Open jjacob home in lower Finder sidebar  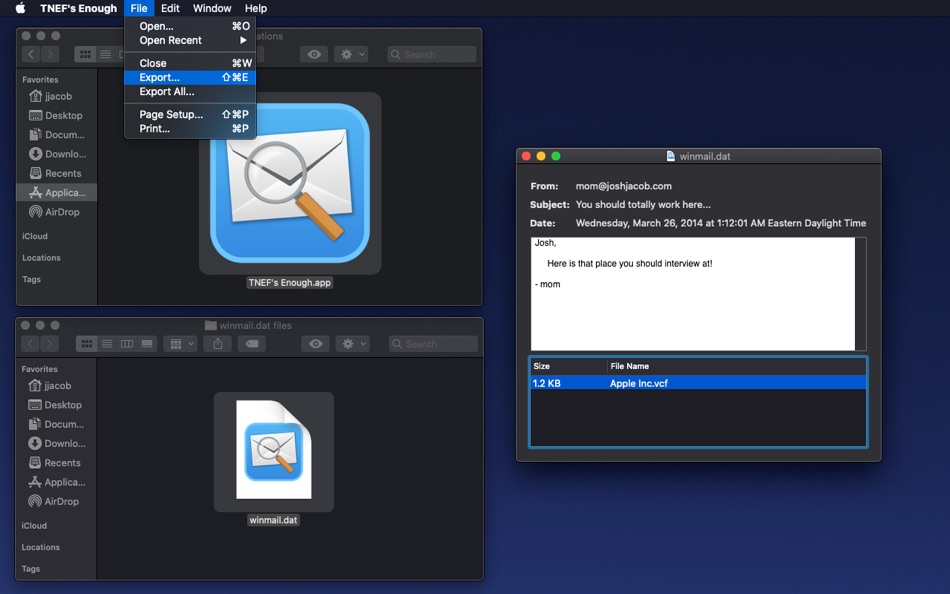[56, 385]
